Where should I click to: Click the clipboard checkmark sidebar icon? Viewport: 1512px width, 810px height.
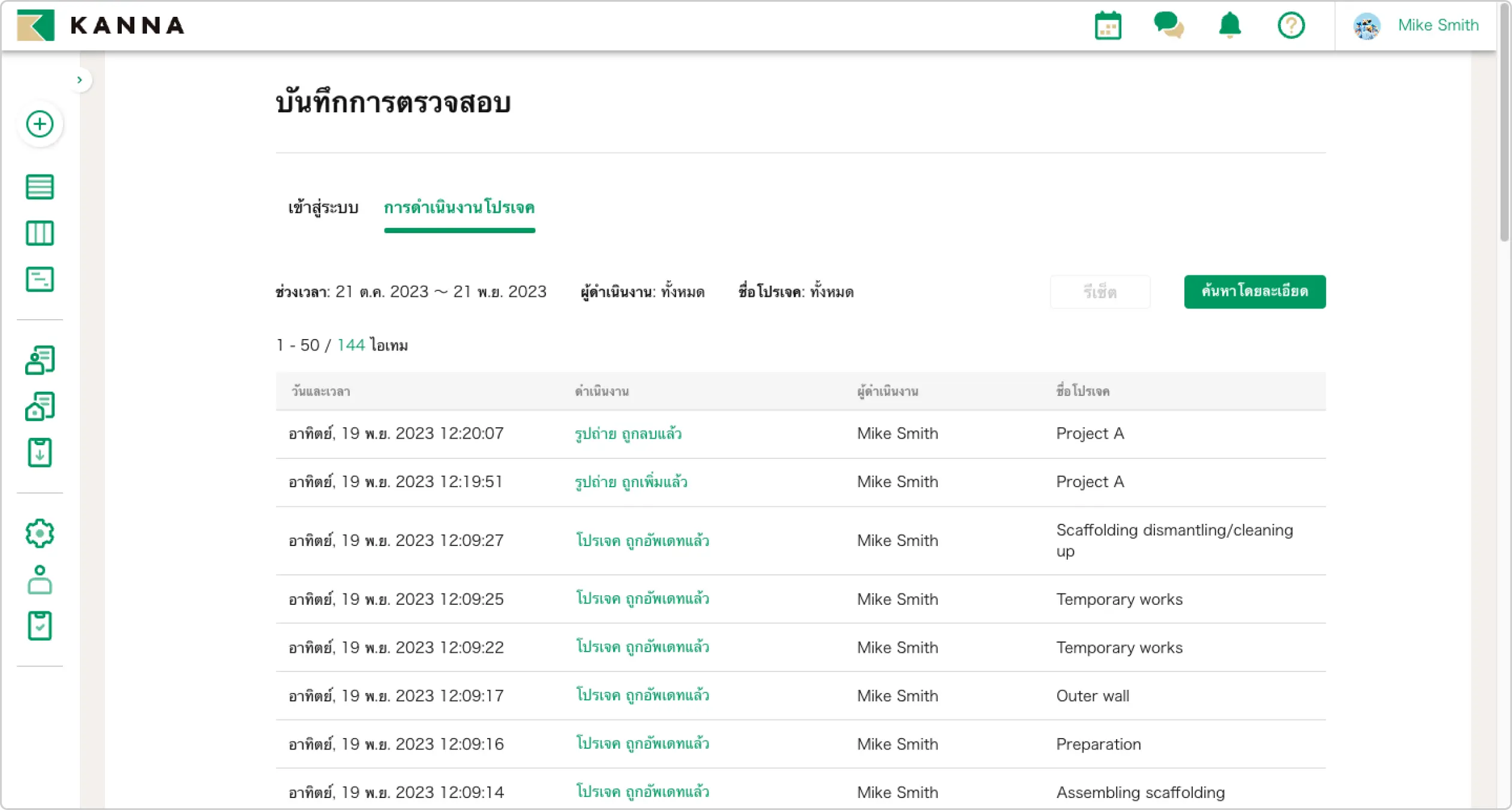point(40,626)
